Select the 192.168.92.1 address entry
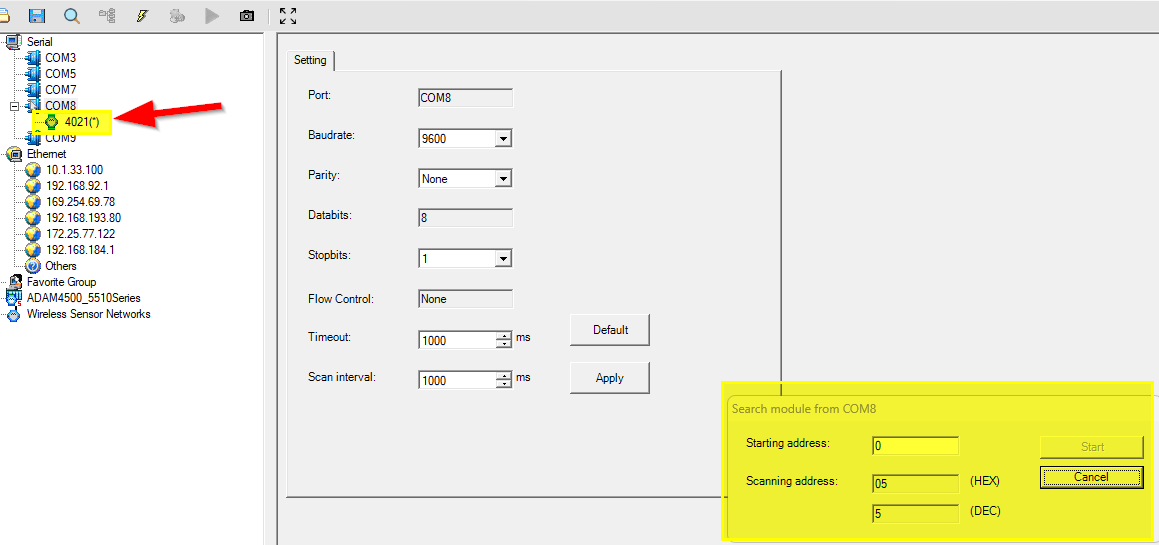Image resolution: width=1159 pixels, height=545 pixels. point(77,186)
